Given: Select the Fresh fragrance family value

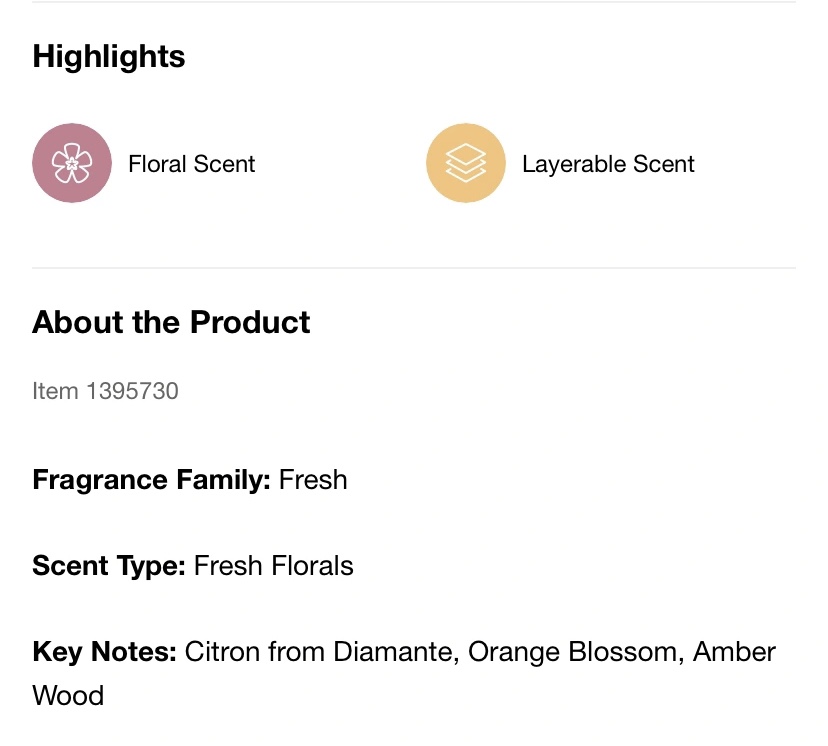Looking at the screenshot, I should (x=313, y=480).
